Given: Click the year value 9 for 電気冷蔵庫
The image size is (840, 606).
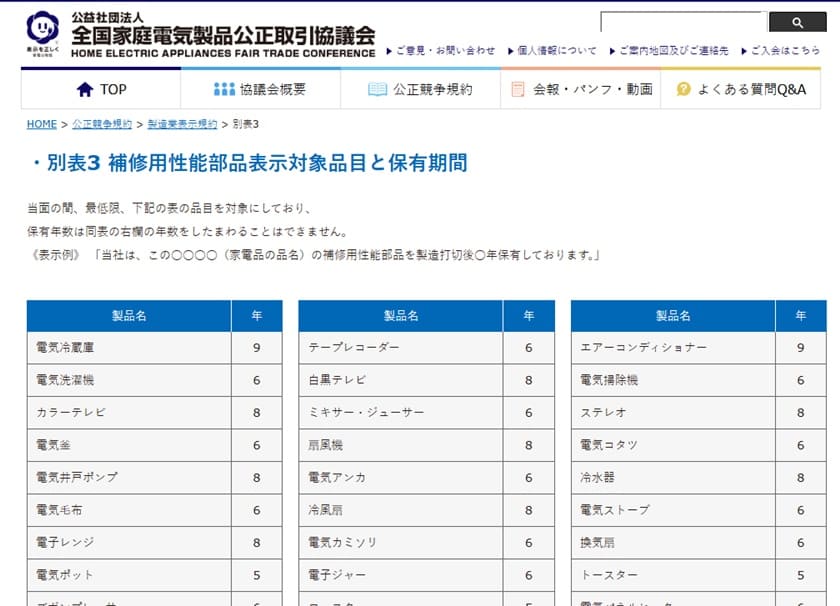Looking at the screenshot, I should click(x=257, y=348).
